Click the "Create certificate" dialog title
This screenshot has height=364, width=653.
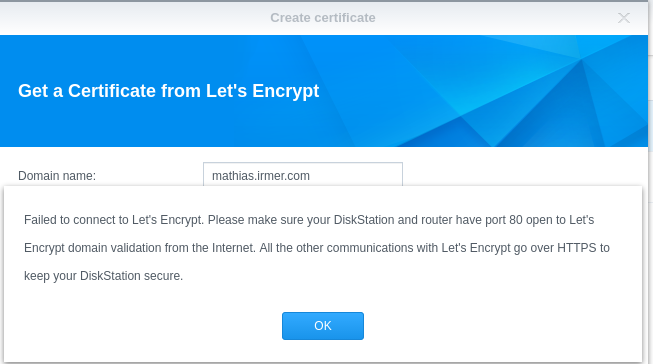pyautogui.click(x=323, y=17)
